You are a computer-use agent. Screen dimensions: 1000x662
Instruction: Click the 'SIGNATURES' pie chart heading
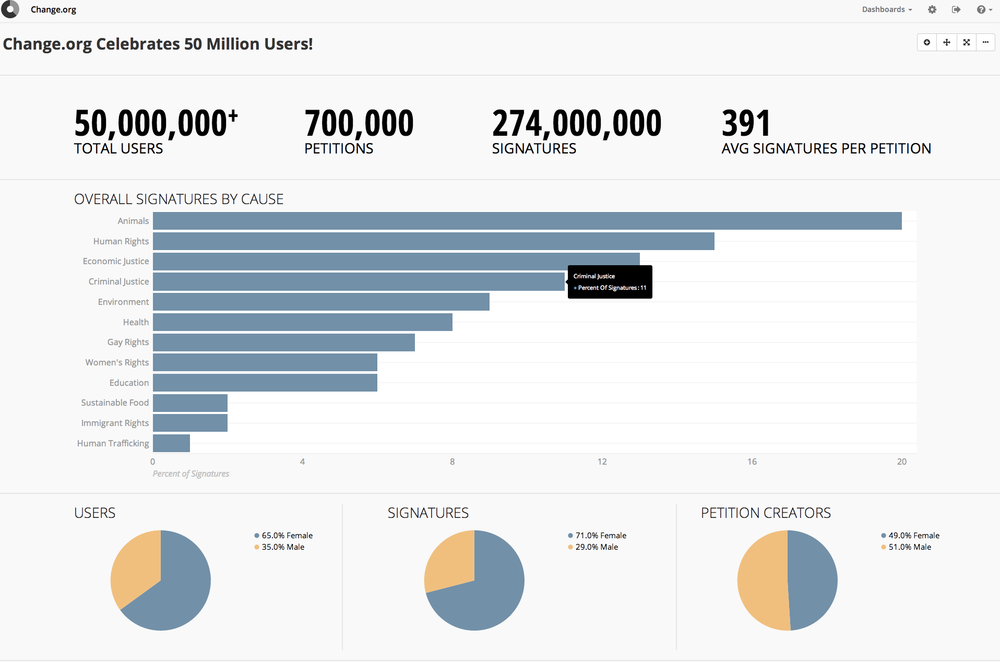(428, 513)
